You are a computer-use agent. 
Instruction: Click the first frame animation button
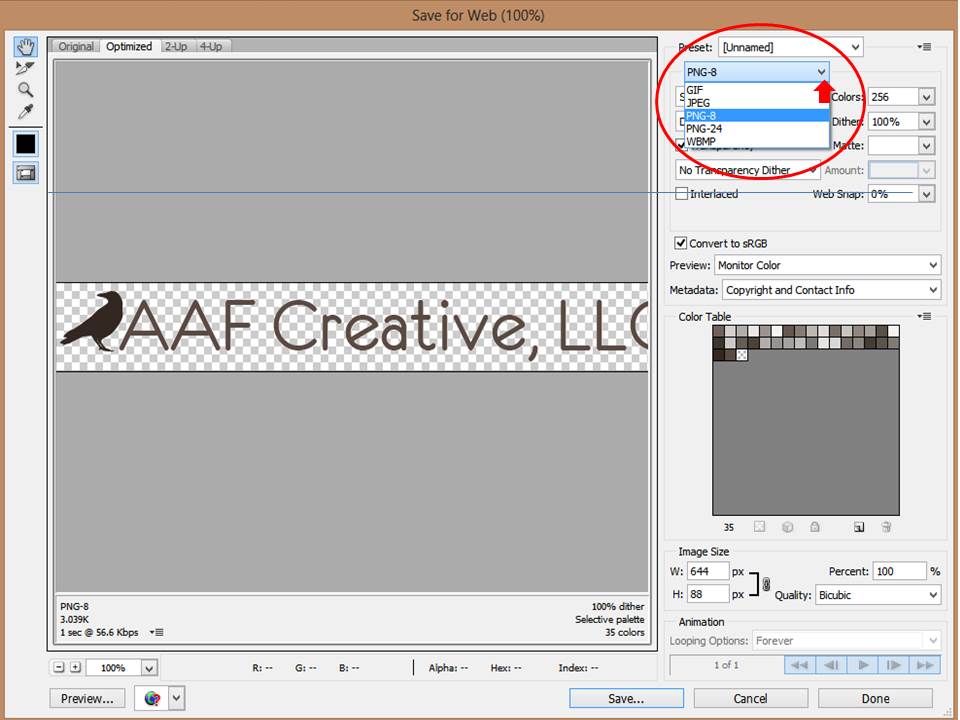(x=800, y=665)
